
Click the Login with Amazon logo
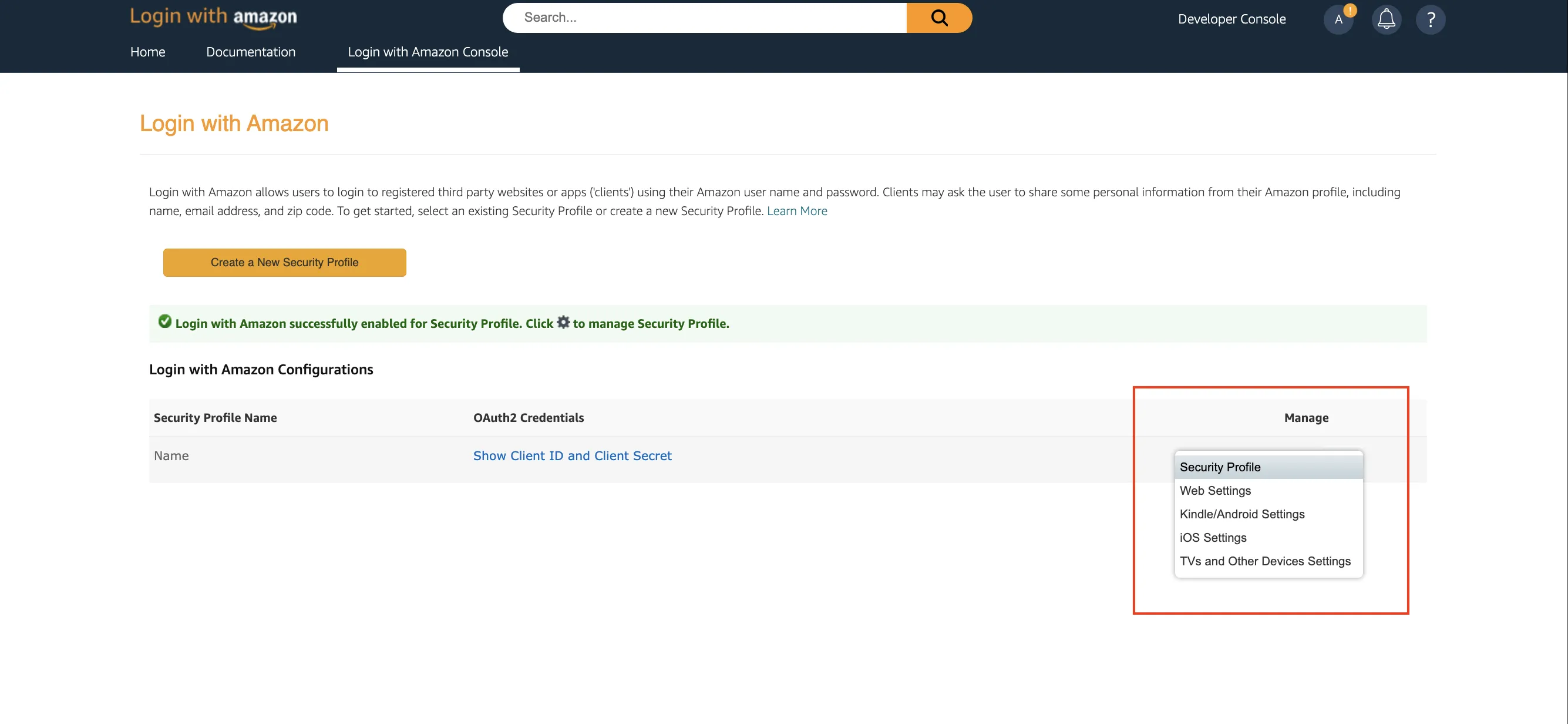(x=213, y=18)
